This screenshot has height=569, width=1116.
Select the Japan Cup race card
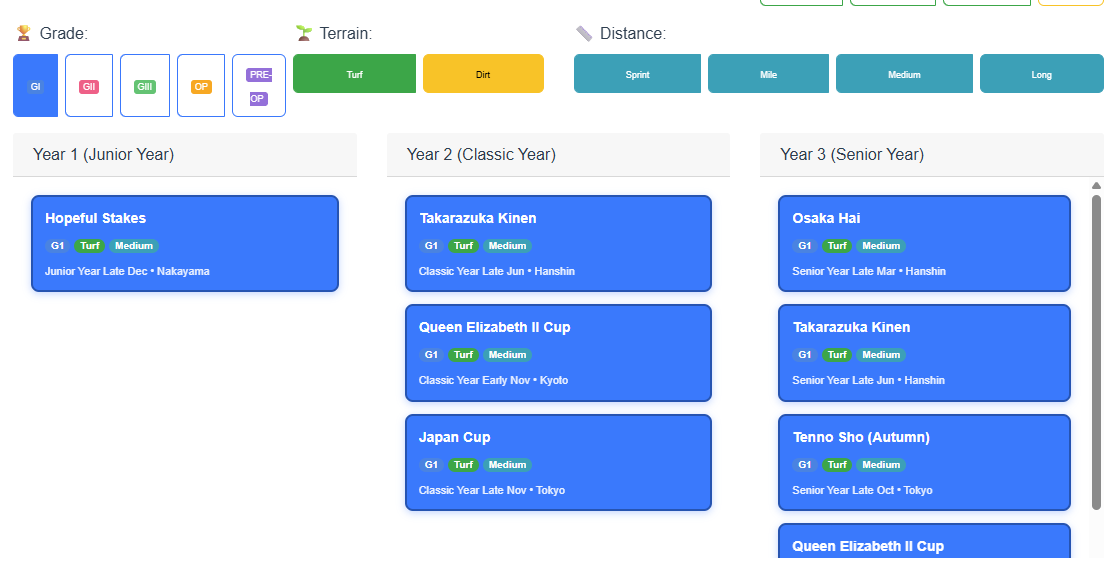559,463
